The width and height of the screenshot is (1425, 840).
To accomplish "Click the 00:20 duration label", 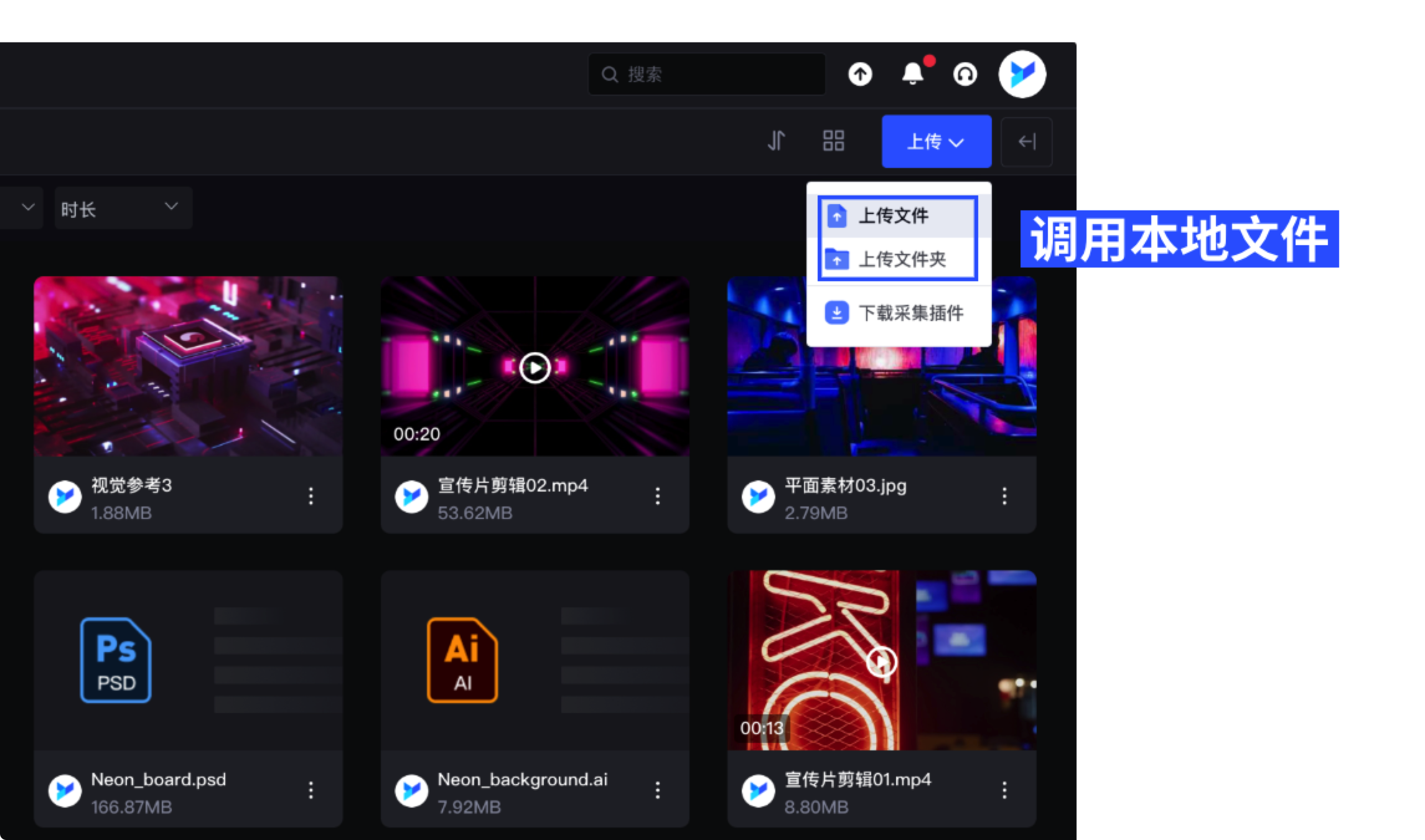I will [x=416, y=434].
